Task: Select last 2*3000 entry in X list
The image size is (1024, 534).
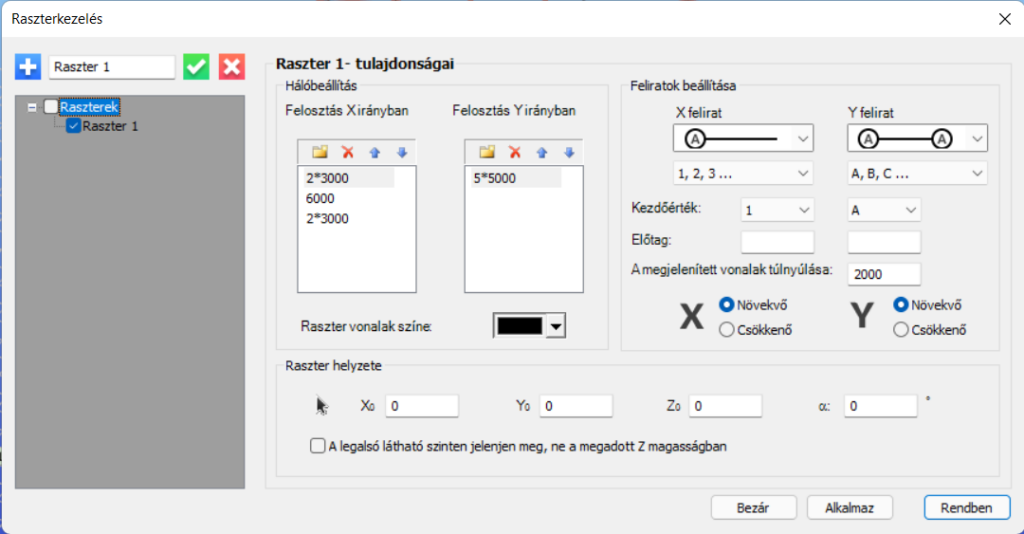Action: pos(327,219)
